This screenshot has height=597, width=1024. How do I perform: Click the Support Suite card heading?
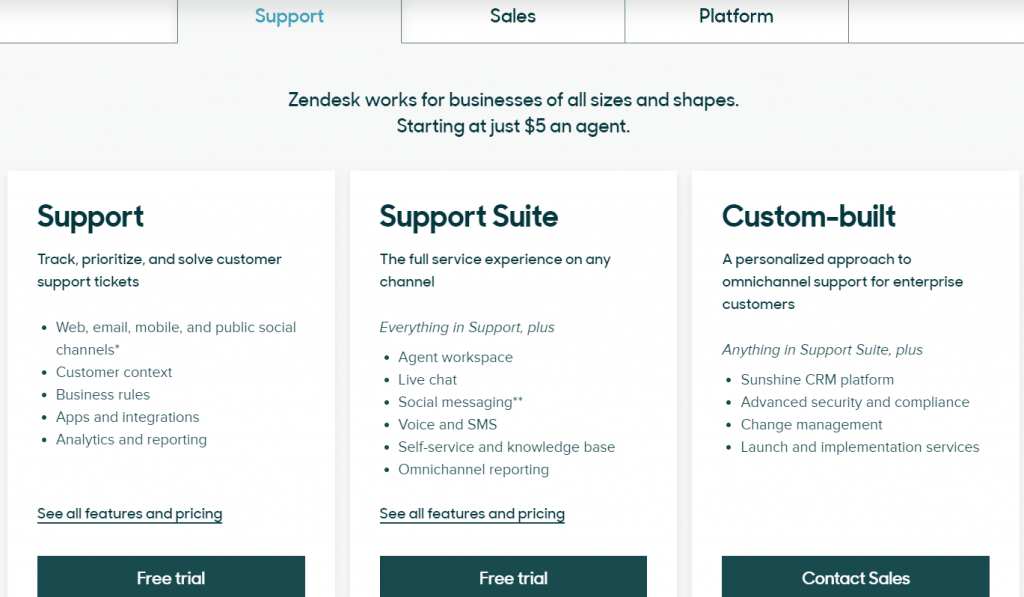pyautogui.click(x=469, y=217)
